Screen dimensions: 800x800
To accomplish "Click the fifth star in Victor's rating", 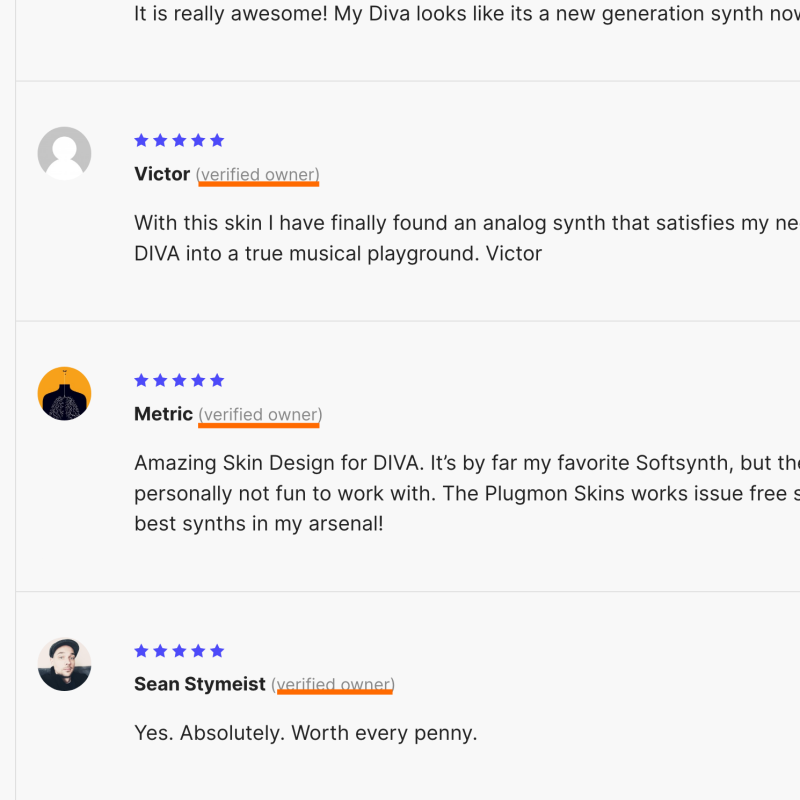I will (217, 140).
